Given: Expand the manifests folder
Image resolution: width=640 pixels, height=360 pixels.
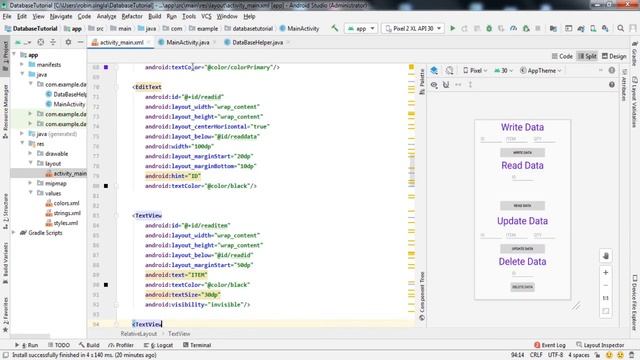Looking at the screenshot, I should tap(22, 64).
